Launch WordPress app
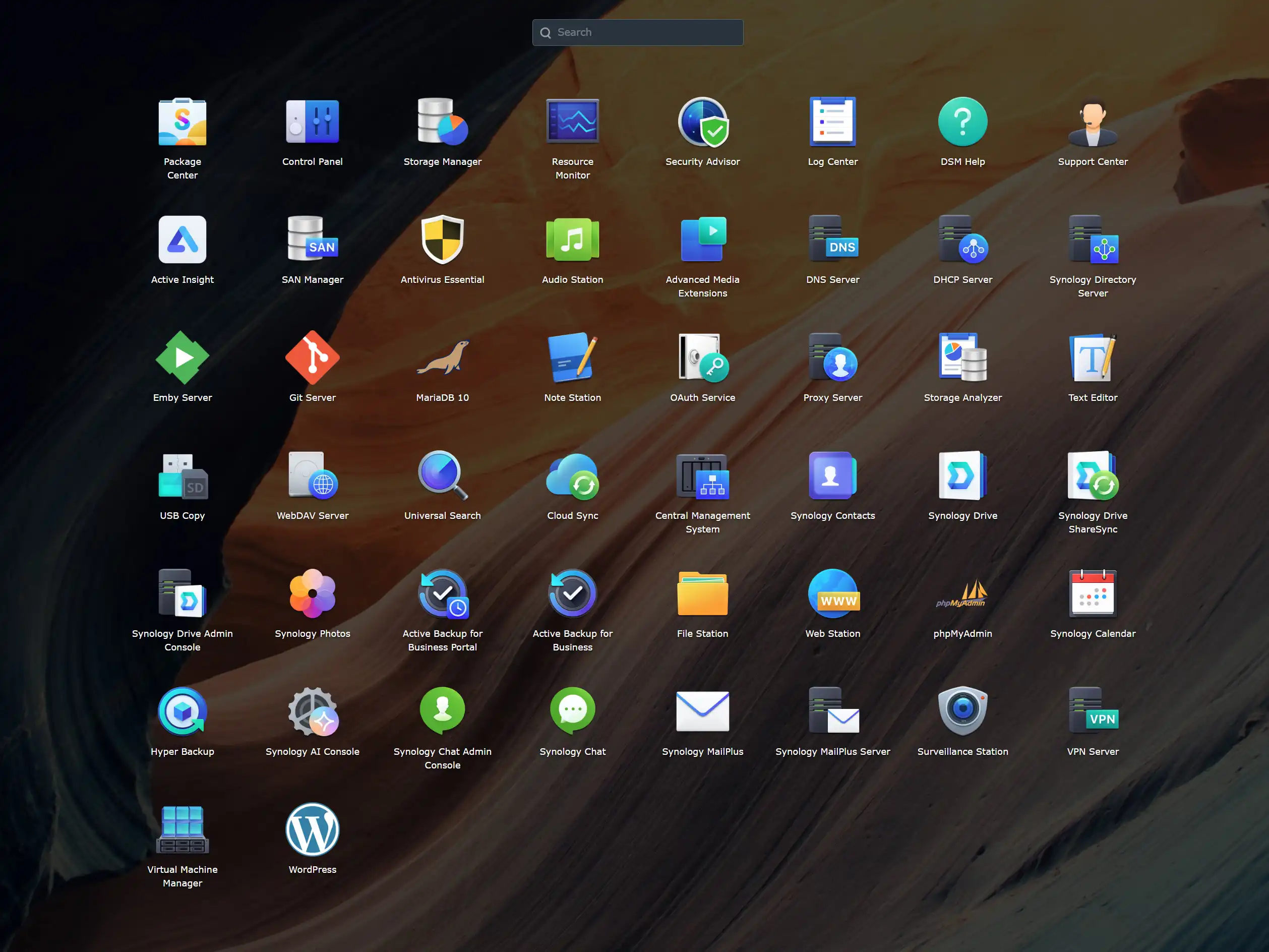 (312, 830)
